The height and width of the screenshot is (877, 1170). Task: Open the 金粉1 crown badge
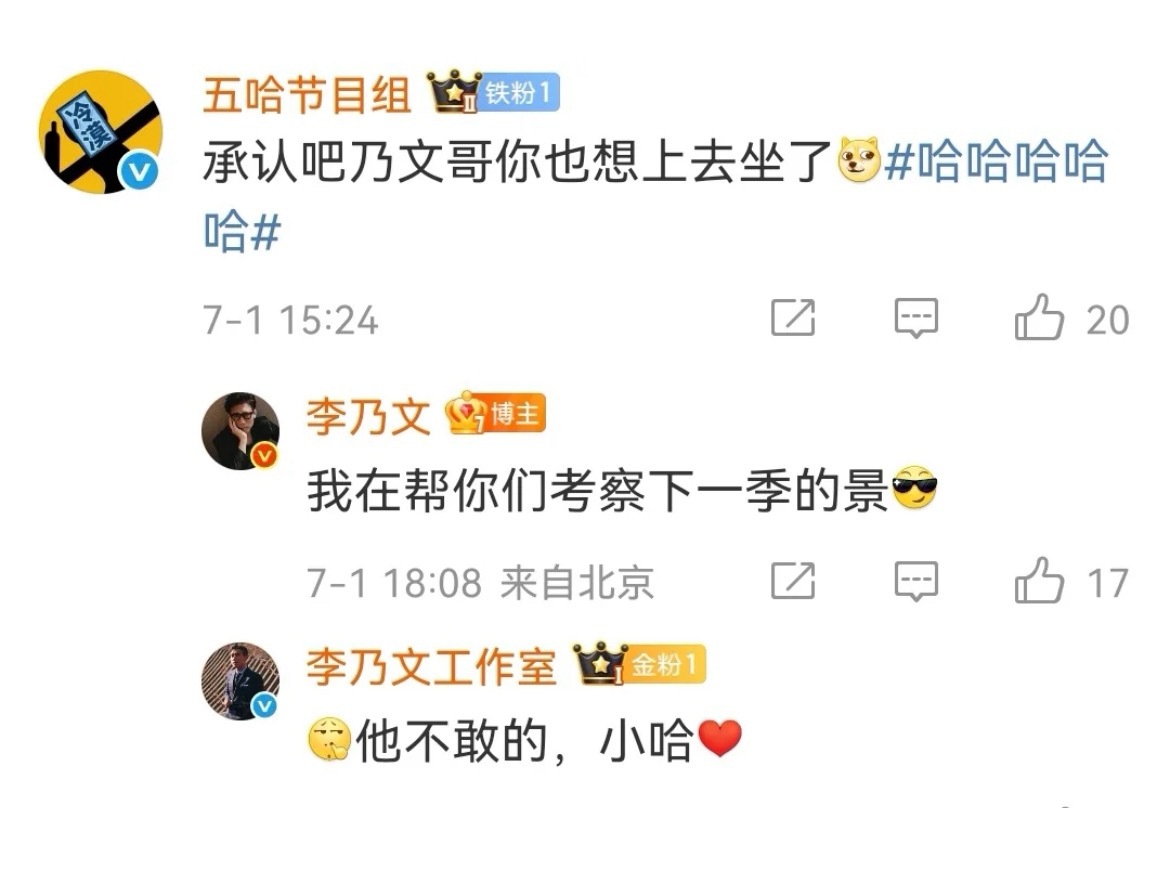(639, 664)
